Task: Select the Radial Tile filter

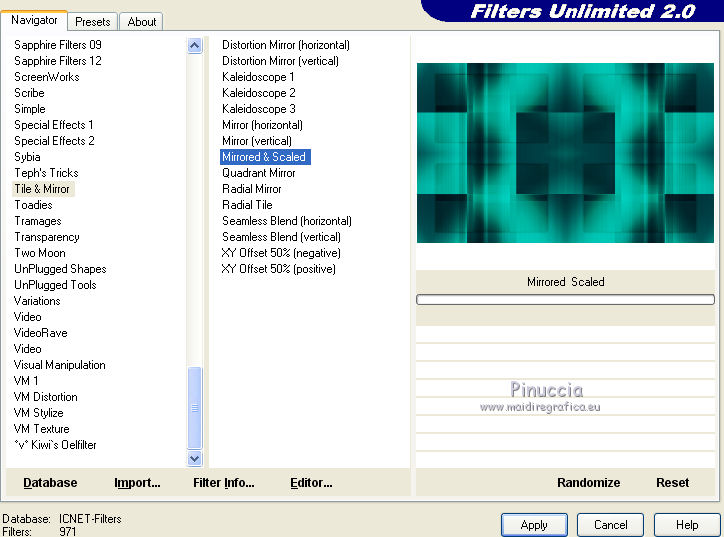Action: [247, 205]
